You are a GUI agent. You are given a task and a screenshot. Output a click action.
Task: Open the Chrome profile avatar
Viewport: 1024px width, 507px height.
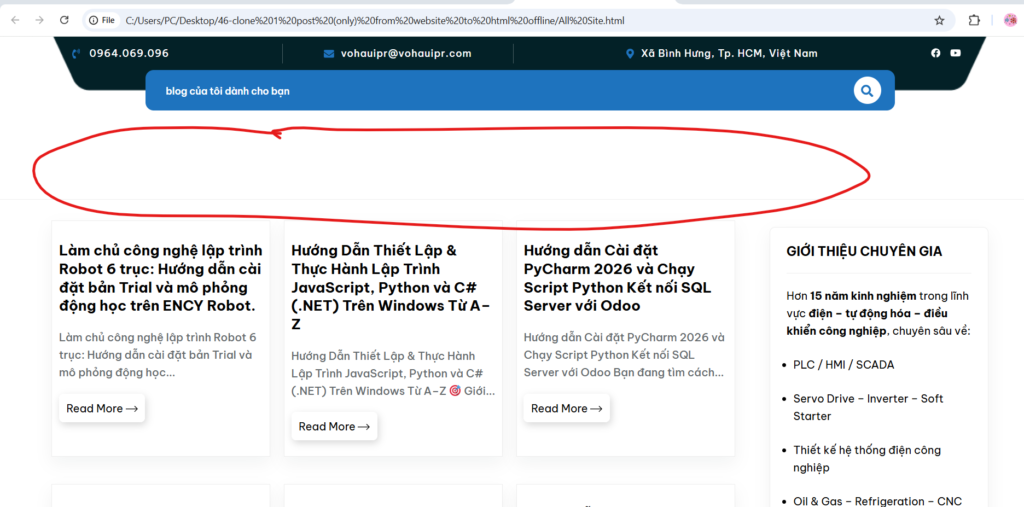[1010, 20]
